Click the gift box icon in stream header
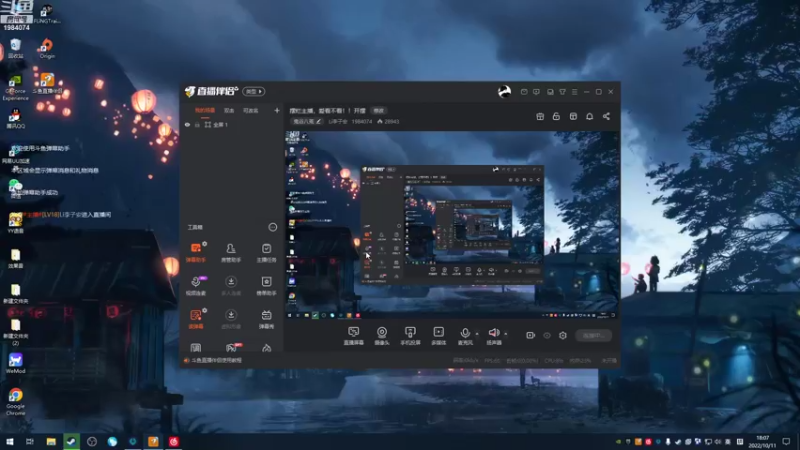Viewport: 800px width, 450px height. click(x=540, y=116)
